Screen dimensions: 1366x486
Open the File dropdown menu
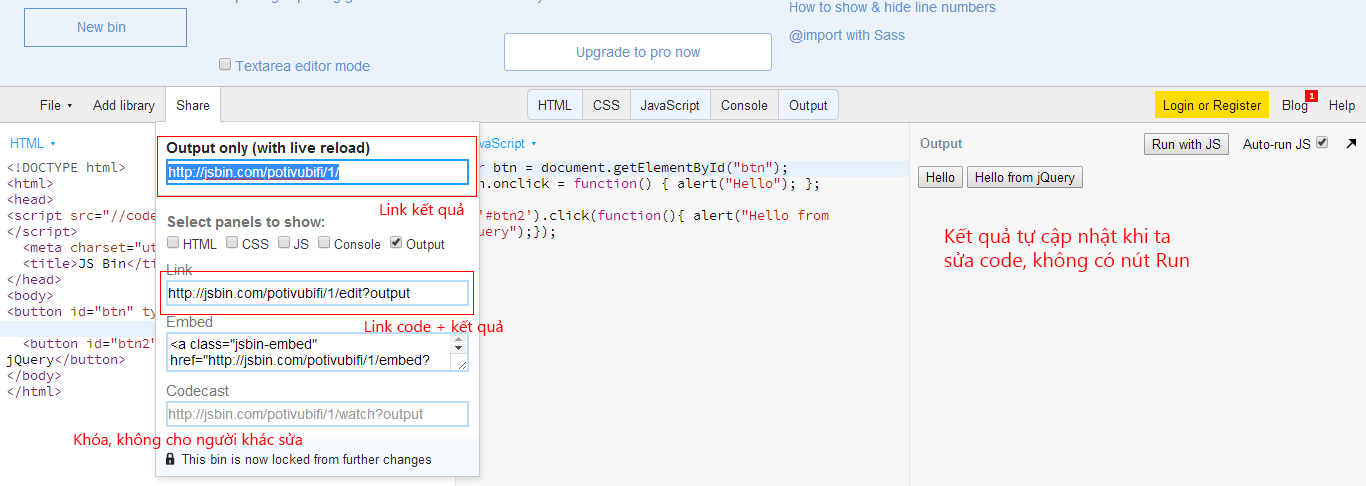(56, 105)
